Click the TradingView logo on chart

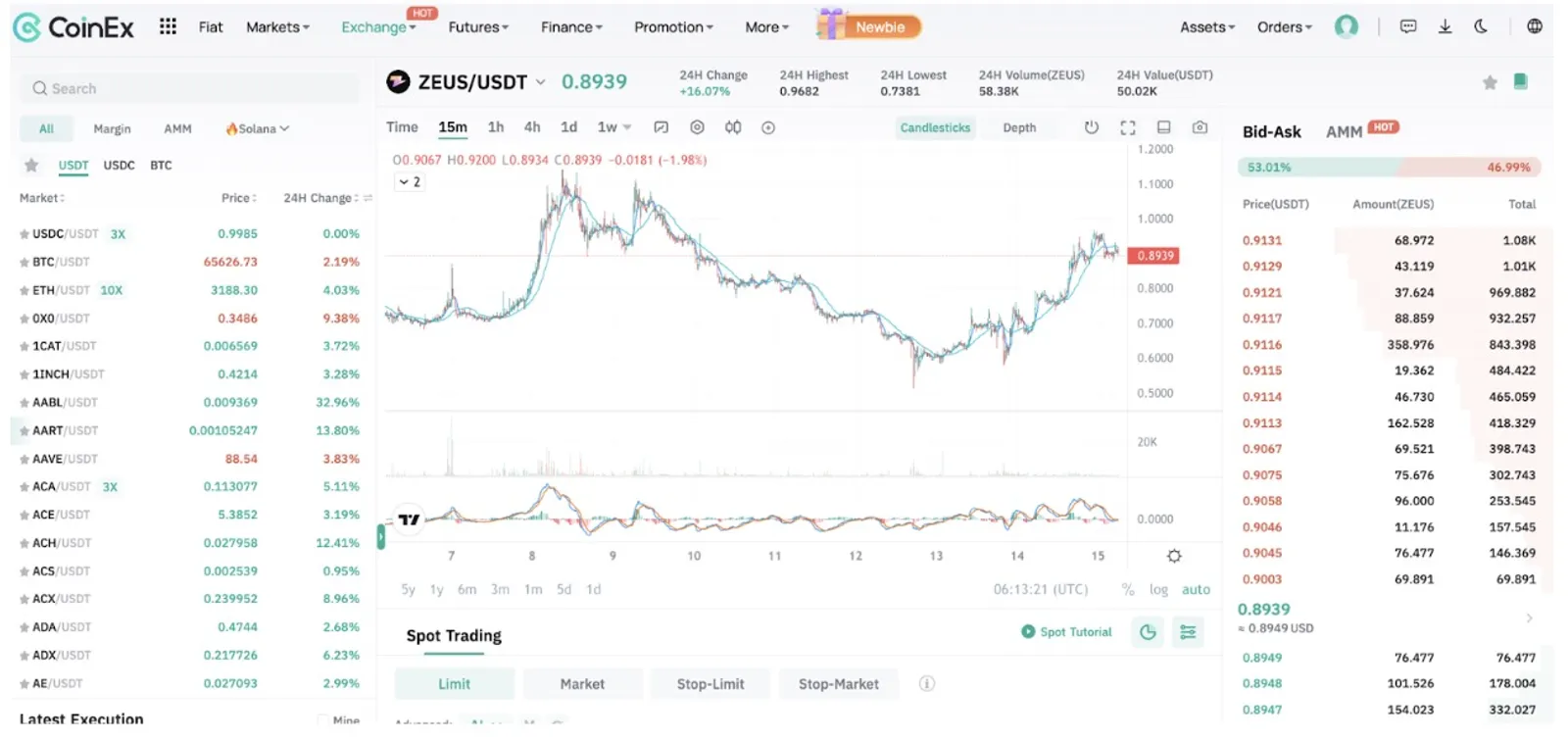tap(409, 519)
